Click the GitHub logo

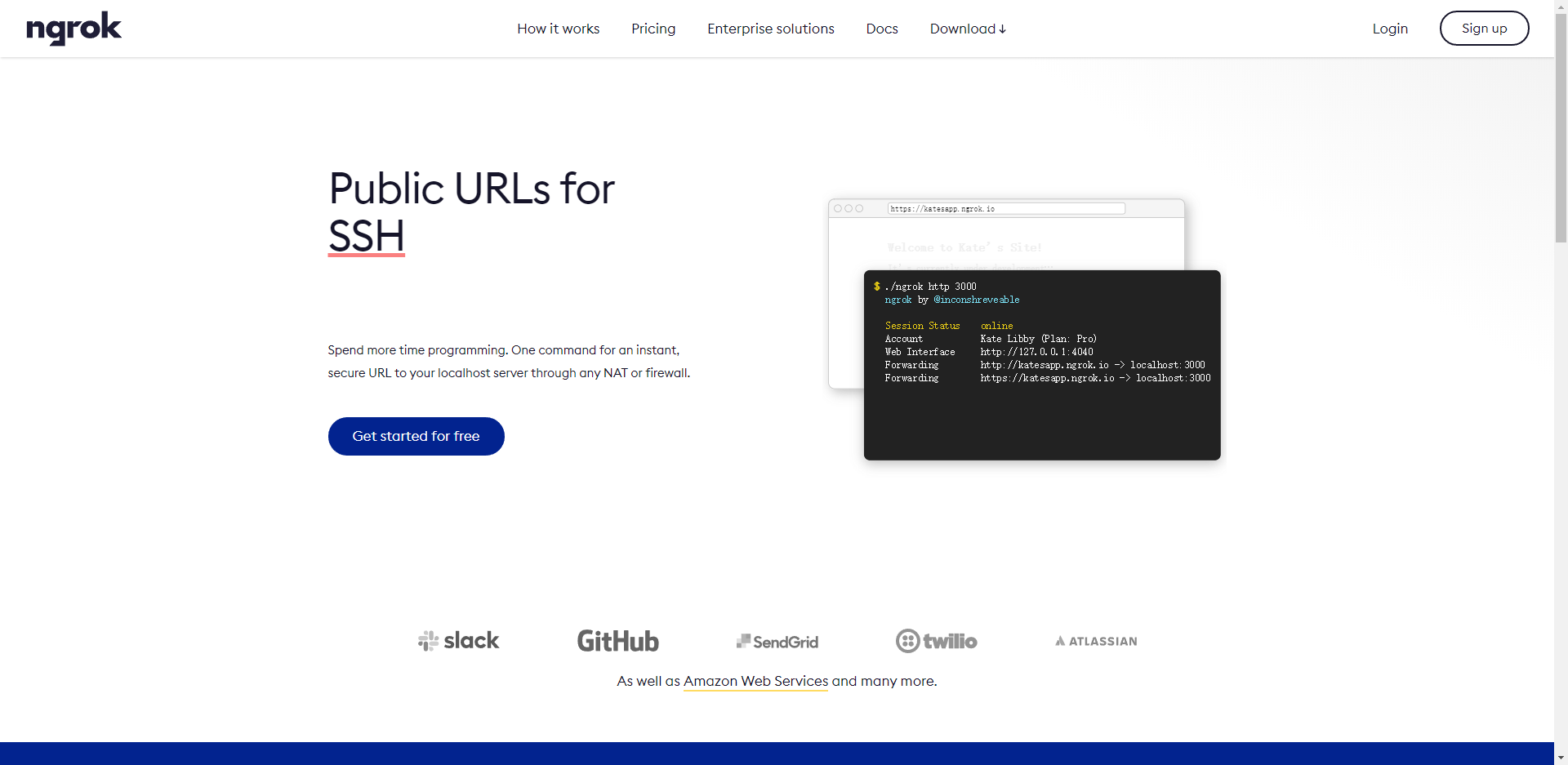tap(617, 641)
